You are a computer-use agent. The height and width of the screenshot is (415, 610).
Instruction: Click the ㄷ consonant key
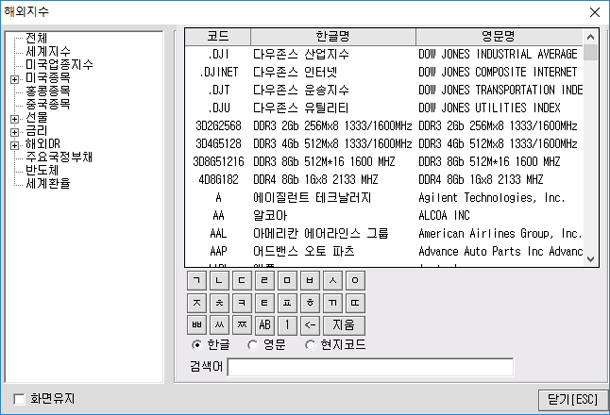click(242, 281)
